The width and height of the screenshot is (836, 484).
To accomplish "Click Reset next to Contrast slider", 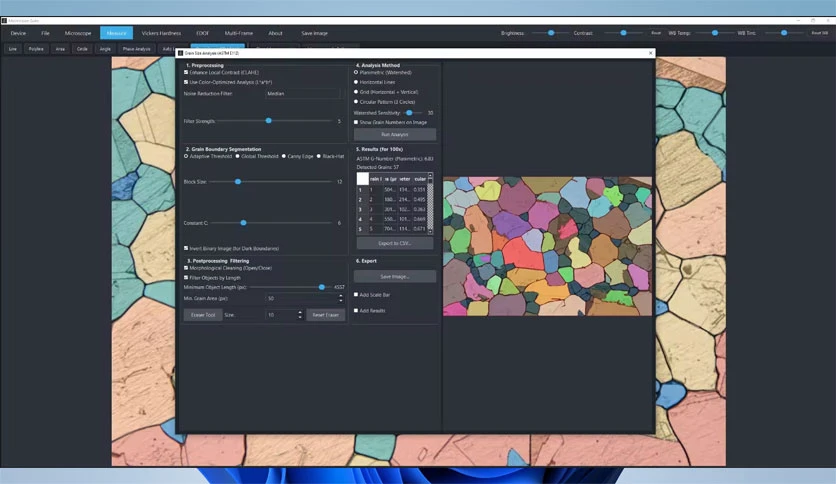I will coord(656,33).
